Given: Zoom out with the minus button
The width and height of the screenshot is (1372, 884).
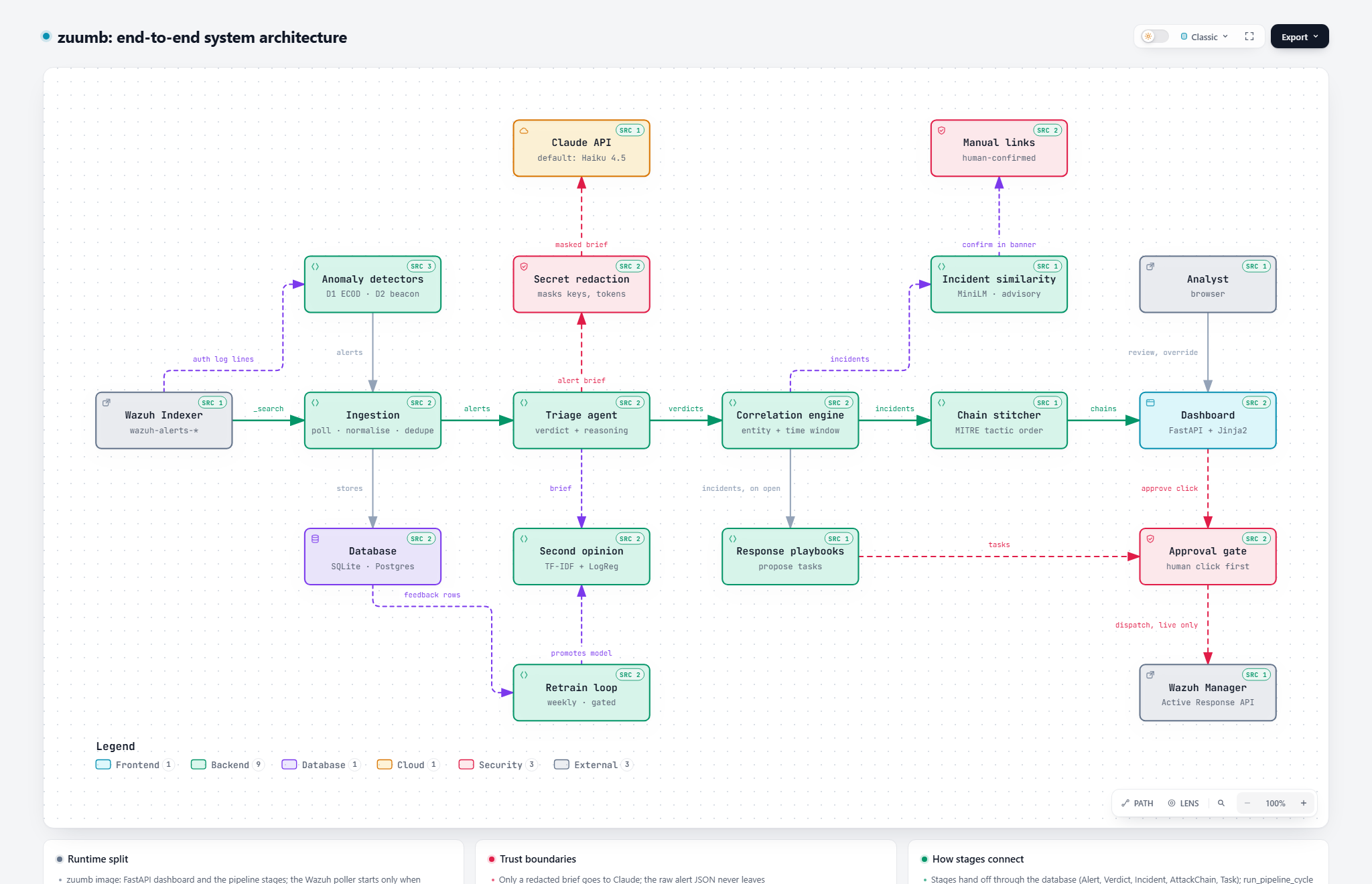Looking at the screenshot, I should [1247, 803].
